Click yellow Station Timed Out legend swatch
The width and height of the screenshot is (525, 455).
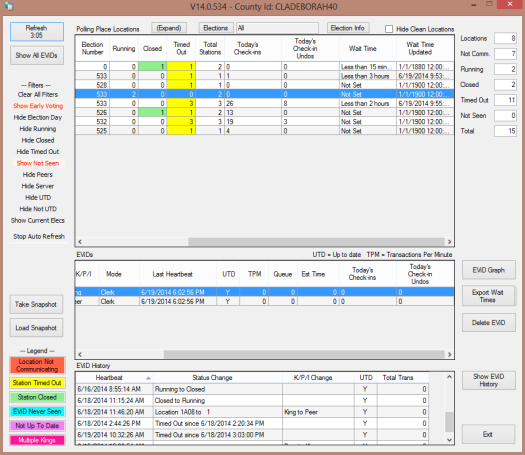pos(37,383)
